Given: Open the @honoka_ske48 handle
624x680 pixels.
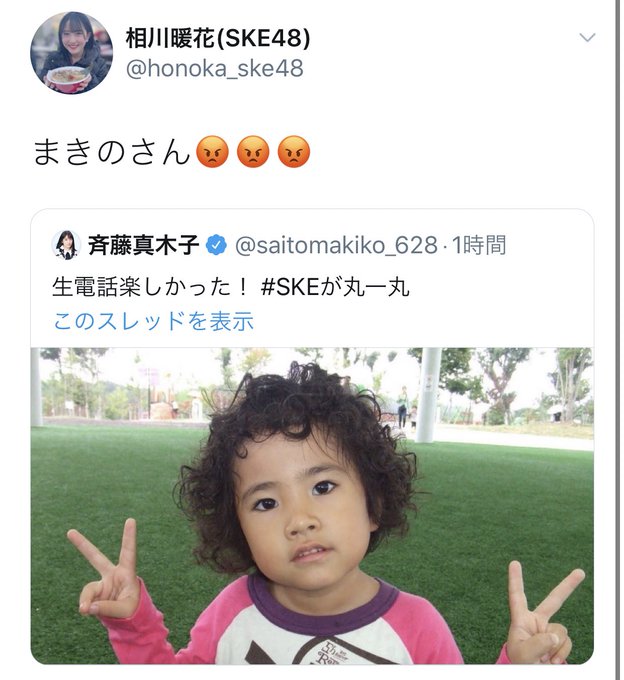Looking at the screenshot, I should tap(215, 69).
